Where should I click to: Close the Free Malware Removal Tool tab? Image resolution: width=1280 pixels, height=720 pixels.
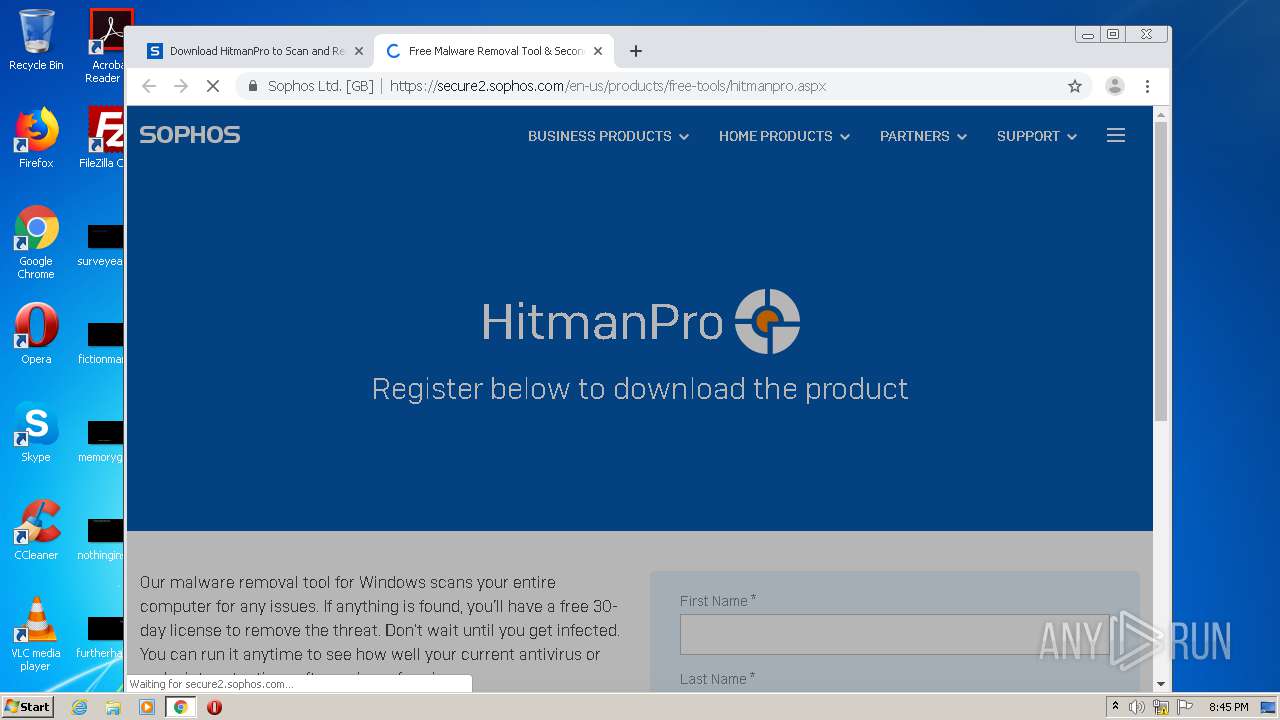click(x=598, y=51)
